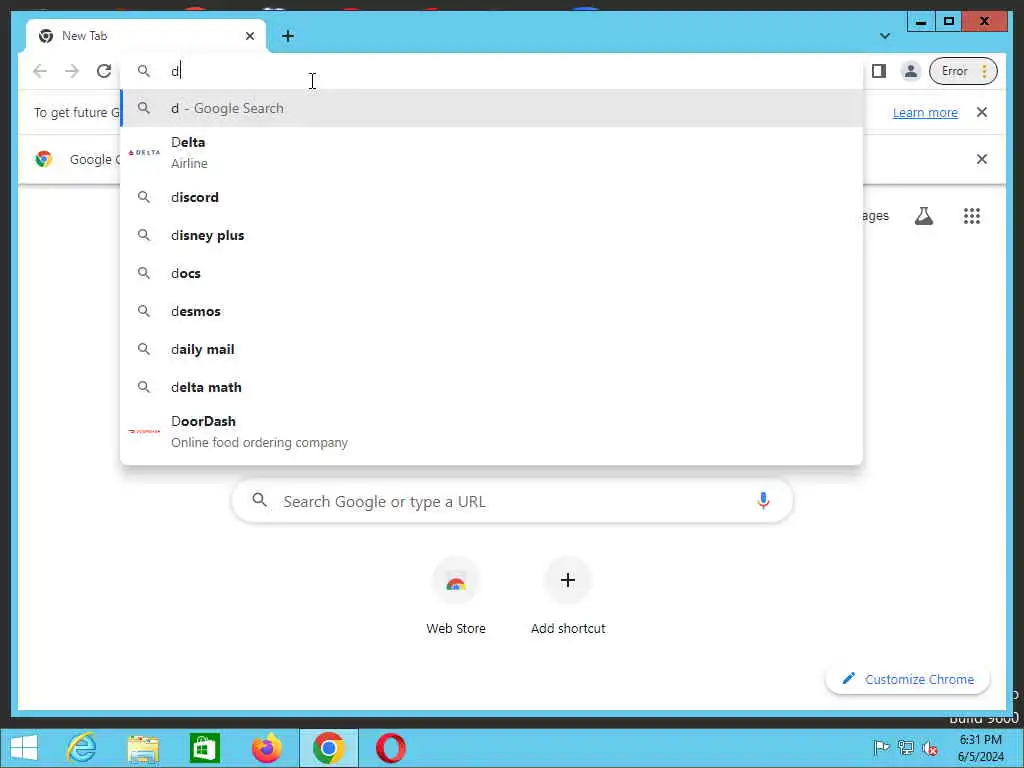Open File Explorer from taskbar

click(x=143, y=748)
